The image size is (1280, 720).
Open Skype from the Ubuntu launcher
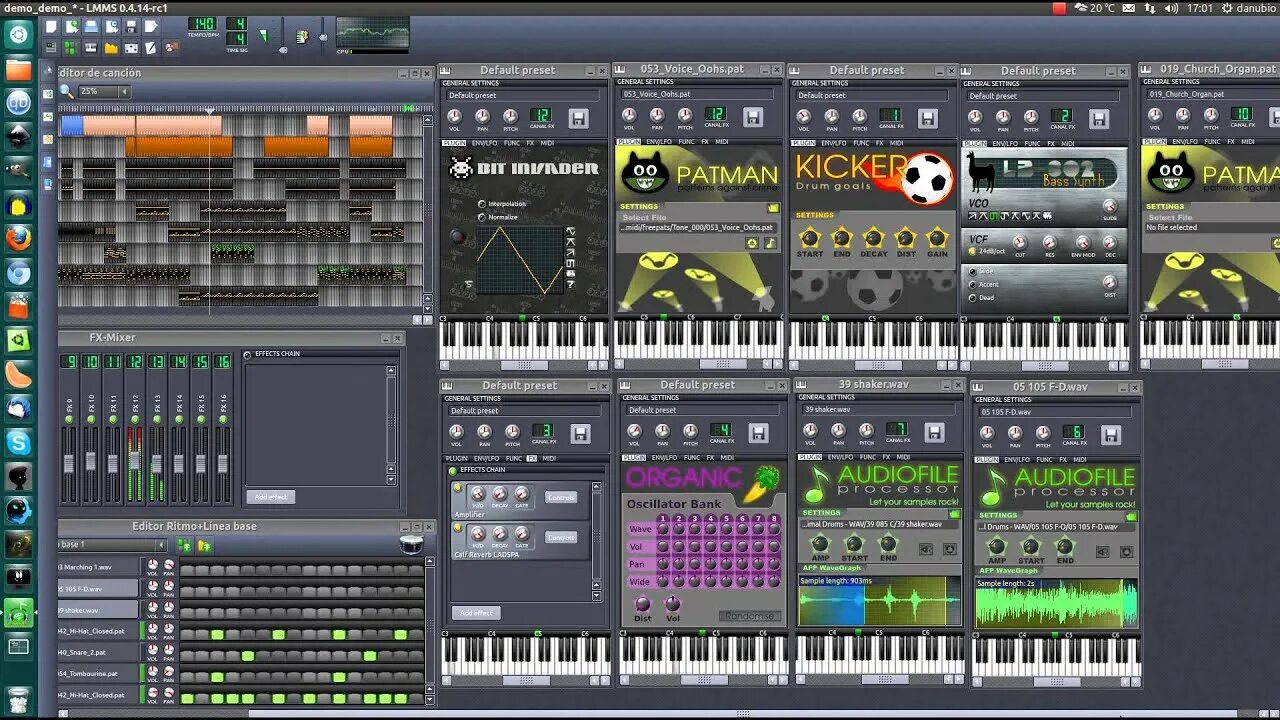18,442
